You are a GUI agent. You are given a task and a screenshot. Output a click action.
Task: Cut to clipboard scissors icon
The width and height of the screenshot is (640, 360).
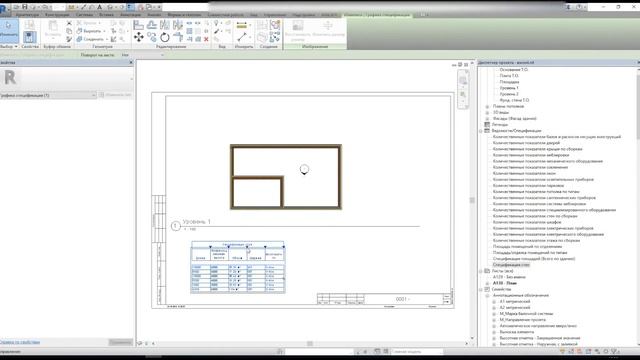coord(69,23)
